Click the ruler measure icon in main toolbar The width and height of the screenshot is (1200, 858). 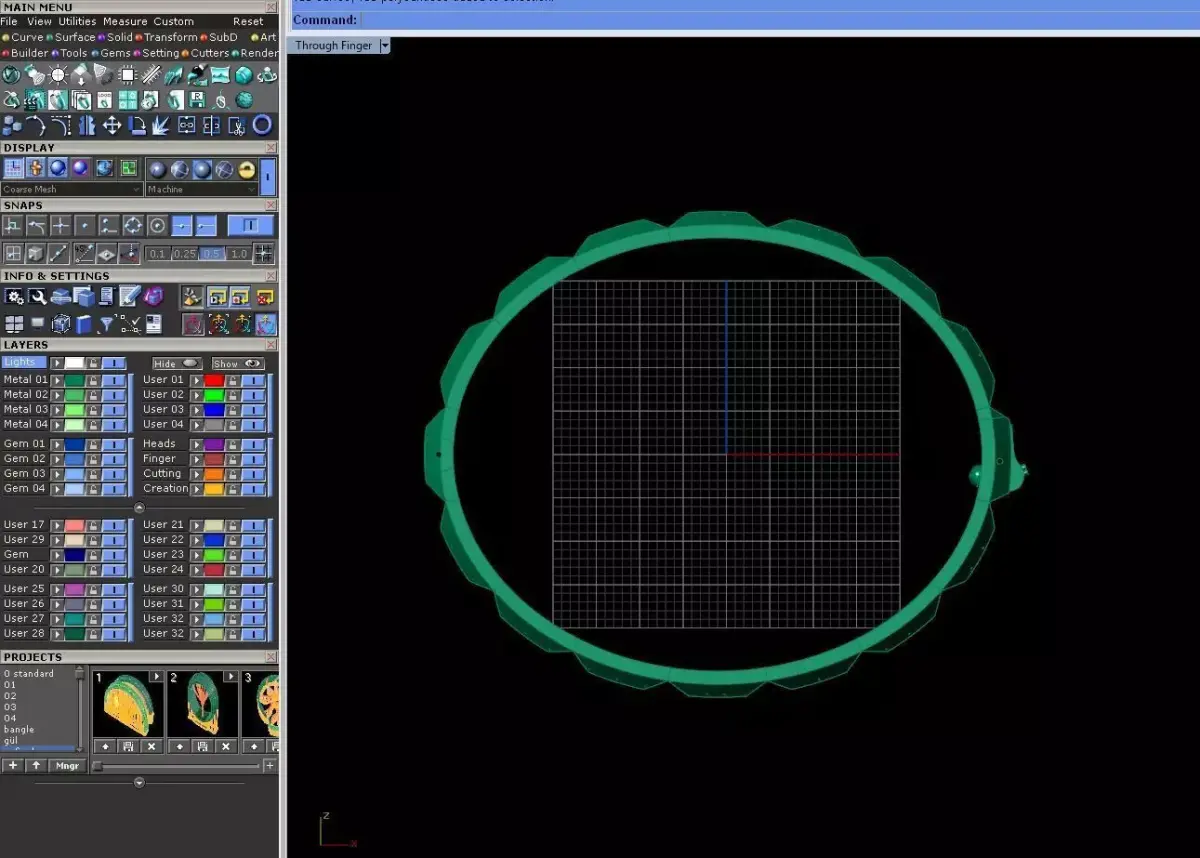tap(151, 74)
